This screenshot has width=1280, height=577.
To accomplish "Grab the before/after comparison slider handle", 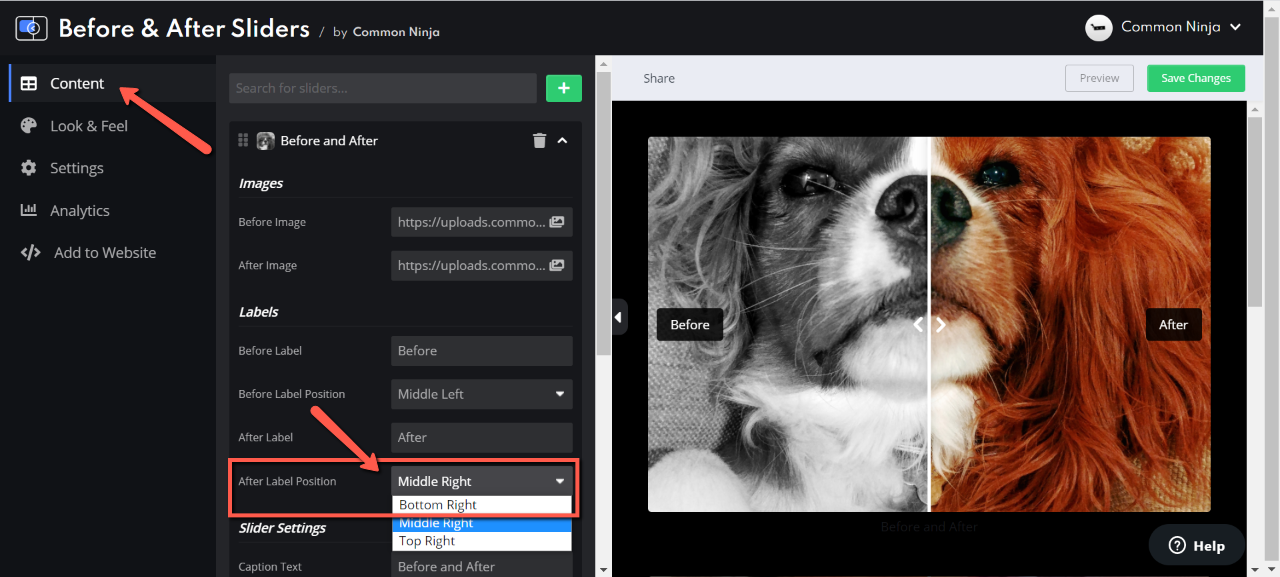I will [x=929, y=324].
